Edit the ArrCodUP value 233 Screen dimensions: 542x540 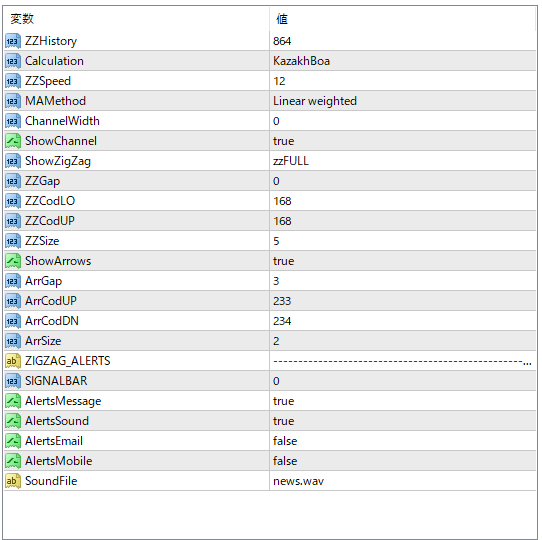(403, 301)
